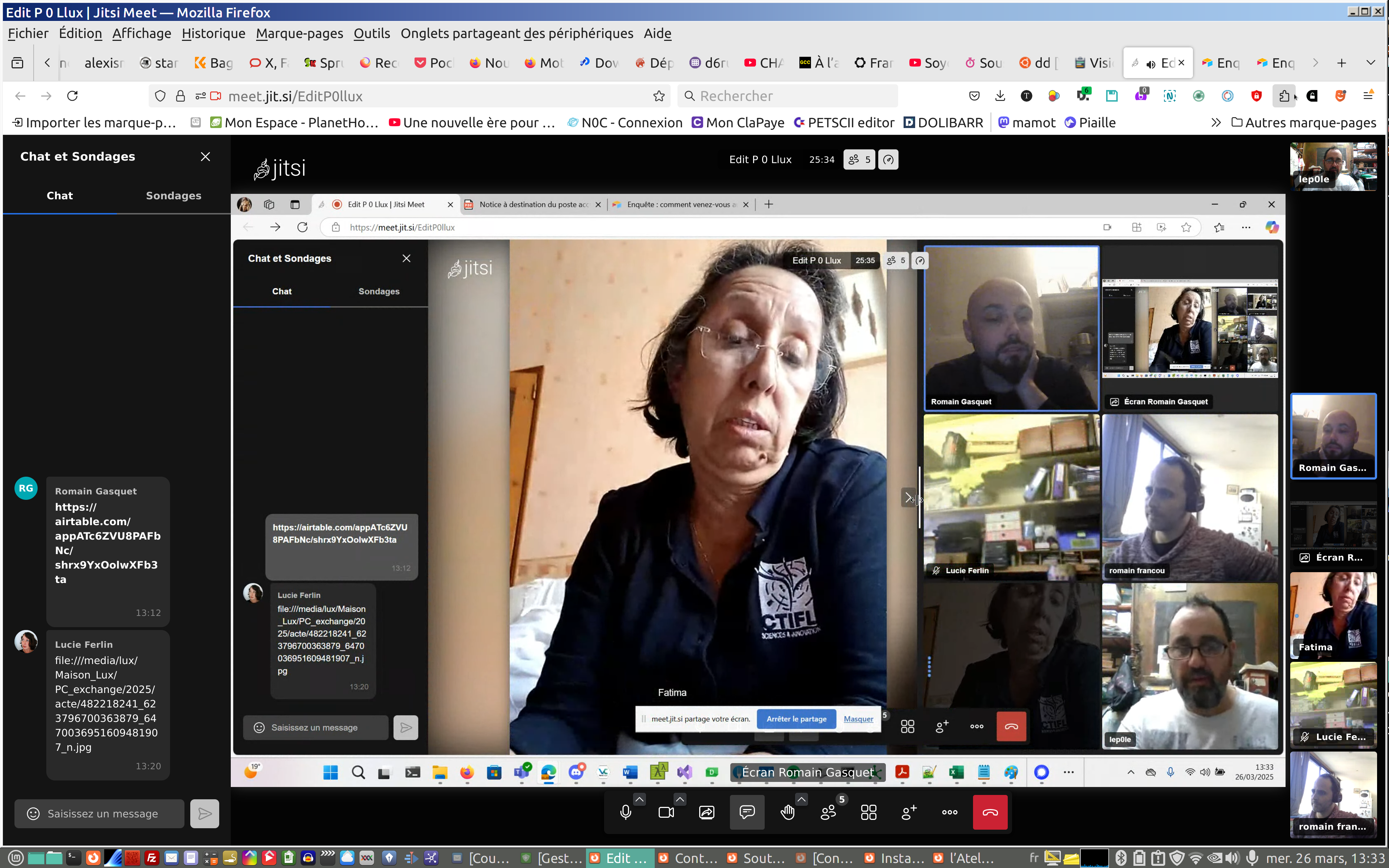This screenshot has height=868, width=1389.
Task: Select Fatima's video thumbnail in filmstrip
Action: (1333, 614)
